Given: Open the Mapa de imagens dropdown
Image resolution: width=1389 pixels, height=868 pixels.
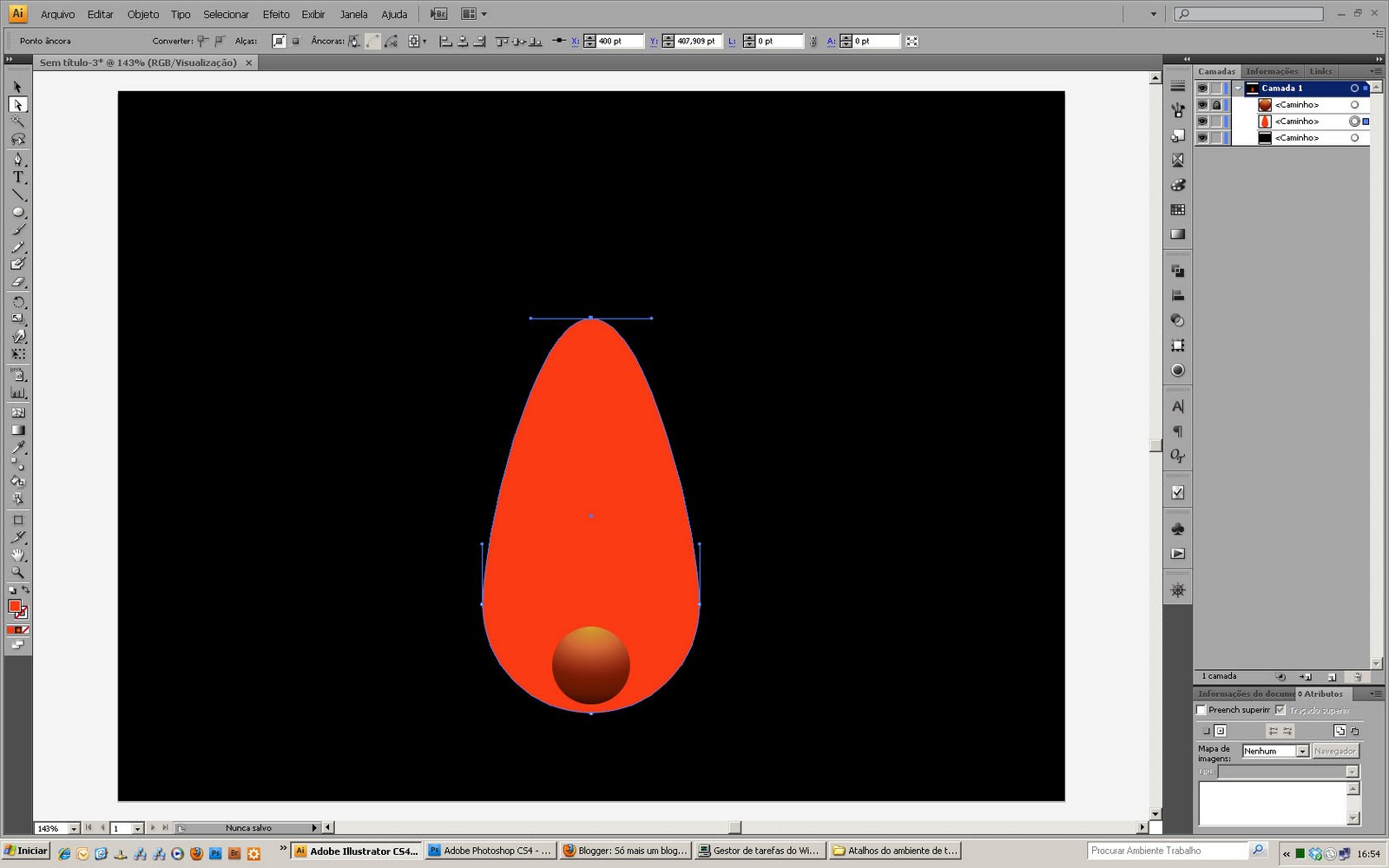Looking at the screenshot, I should (1303, 751).
